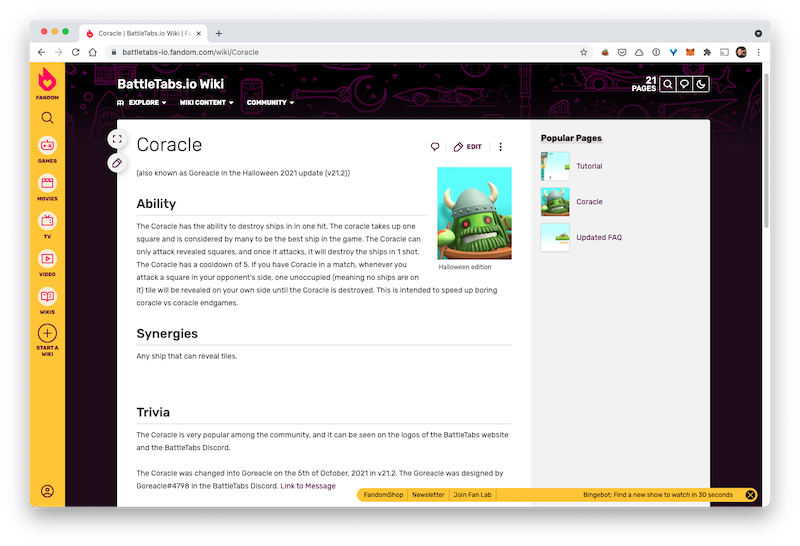Open Coracle popular page link

click(589, 202)
